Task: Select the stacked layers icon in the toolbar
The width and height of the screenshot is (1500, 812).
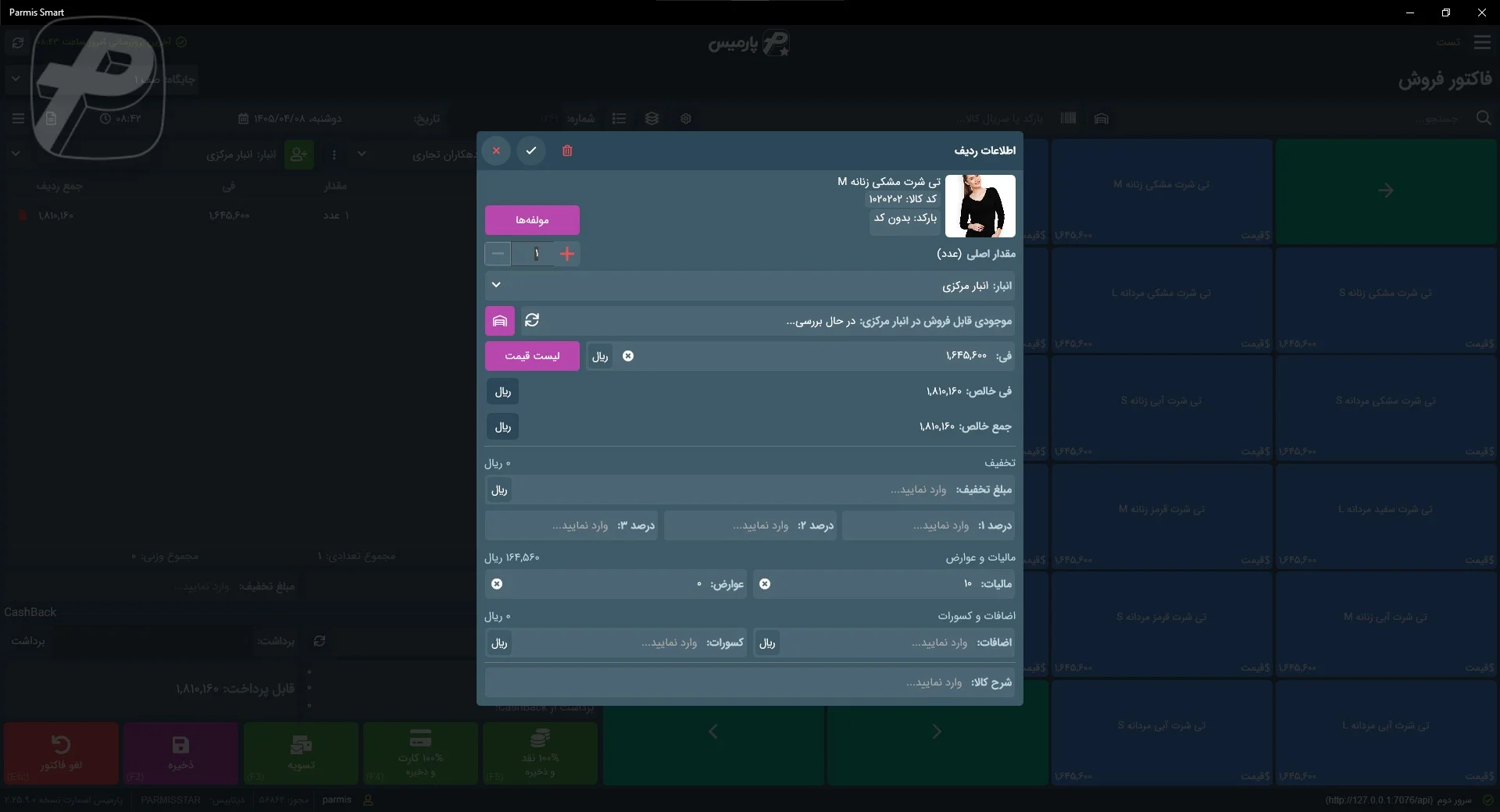Action: (652, 119)
